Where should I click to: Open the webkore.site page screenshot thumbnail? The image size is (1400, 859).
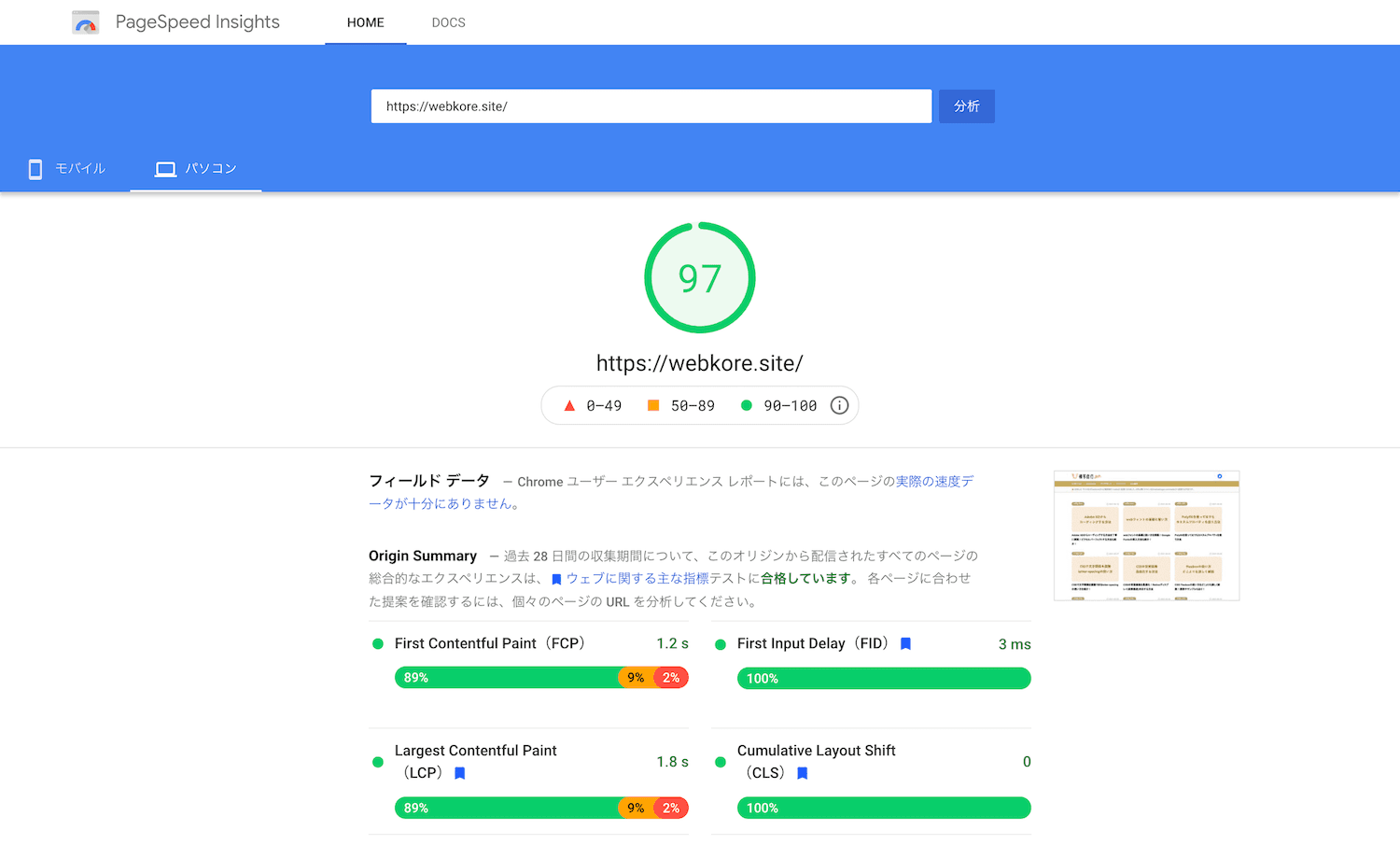[x=1146, y=536]
